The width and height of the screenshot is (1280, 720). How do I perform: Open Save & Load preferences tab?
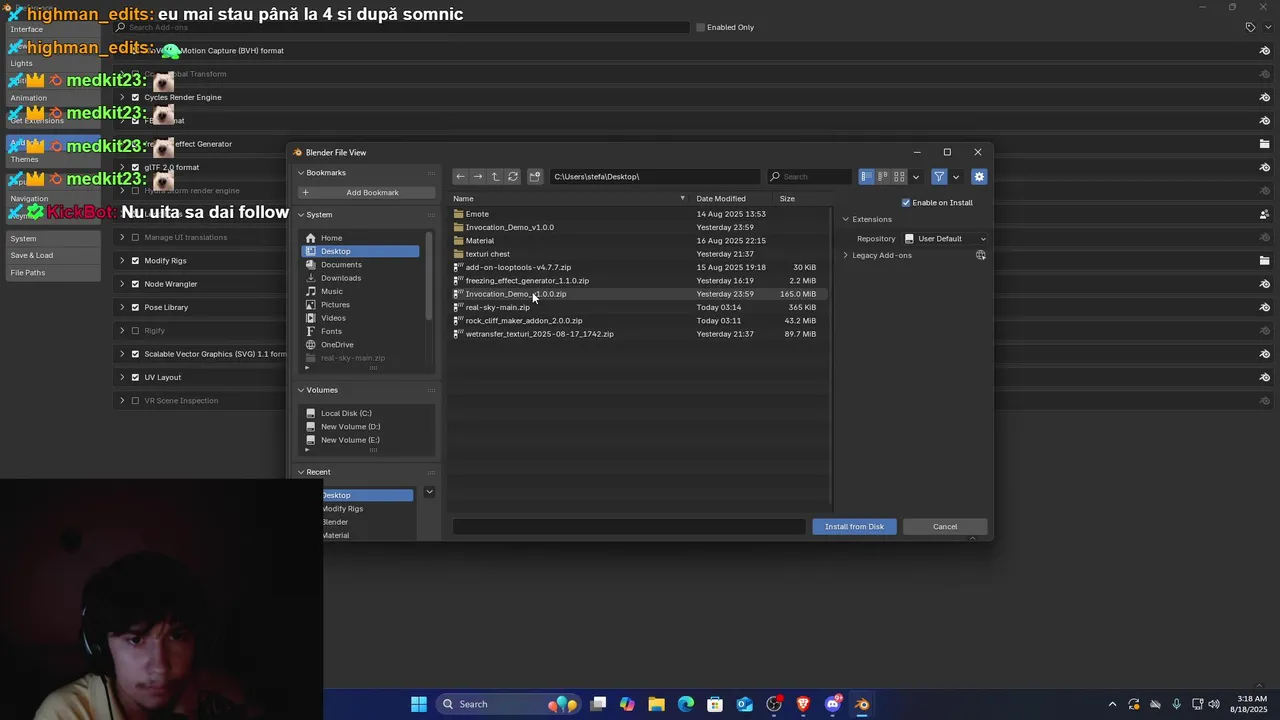tap(54, 255)
